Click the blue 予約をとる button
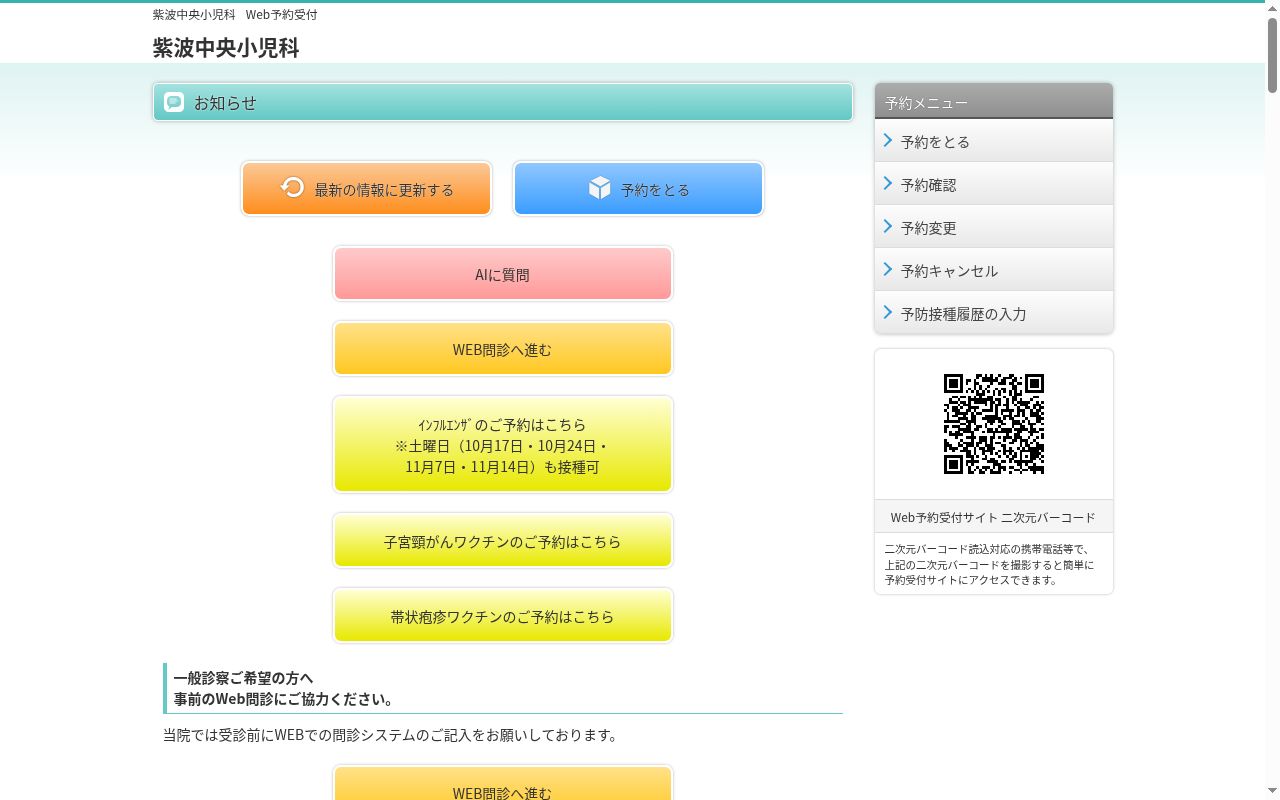This screenshot has height=800, width=1280. 638,188
